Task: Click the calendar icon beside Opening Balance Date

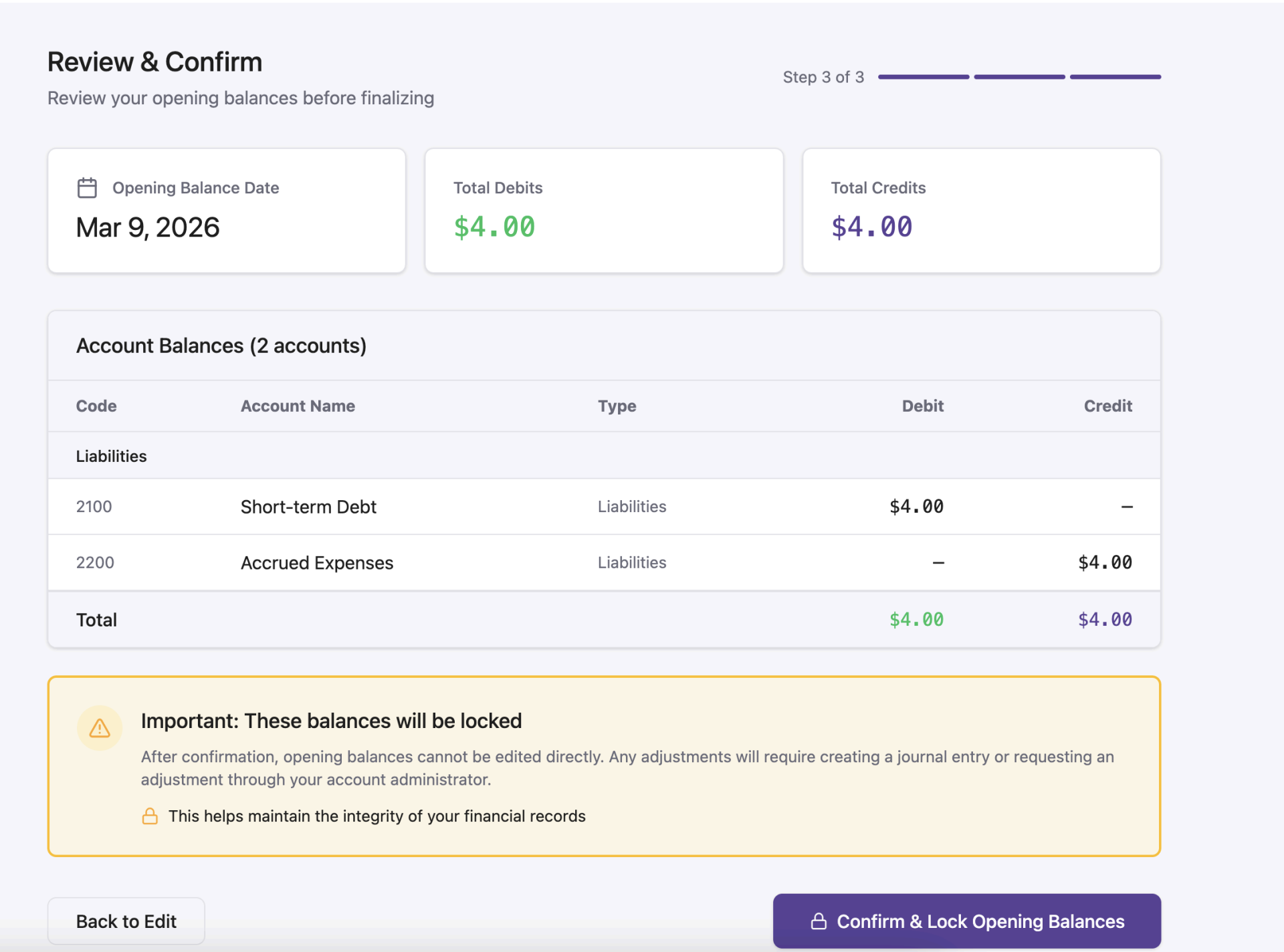Action: pos(87,188)
